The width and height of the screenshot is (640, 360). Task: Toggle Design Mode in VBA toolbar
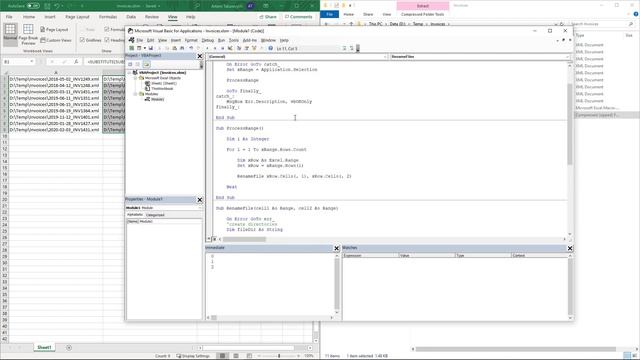[230, 48]
